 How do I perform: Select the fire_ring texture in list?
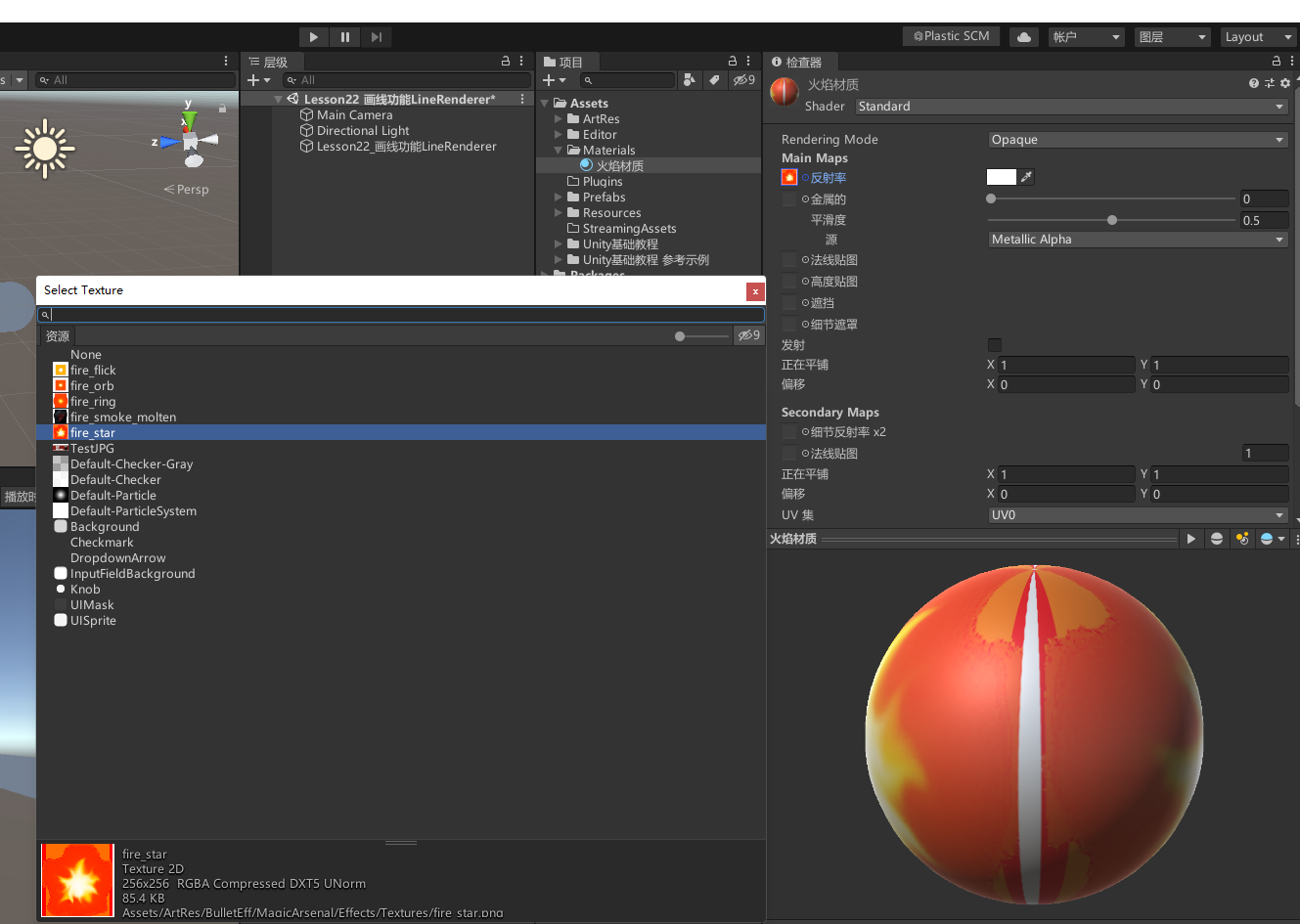pos(93,402)
